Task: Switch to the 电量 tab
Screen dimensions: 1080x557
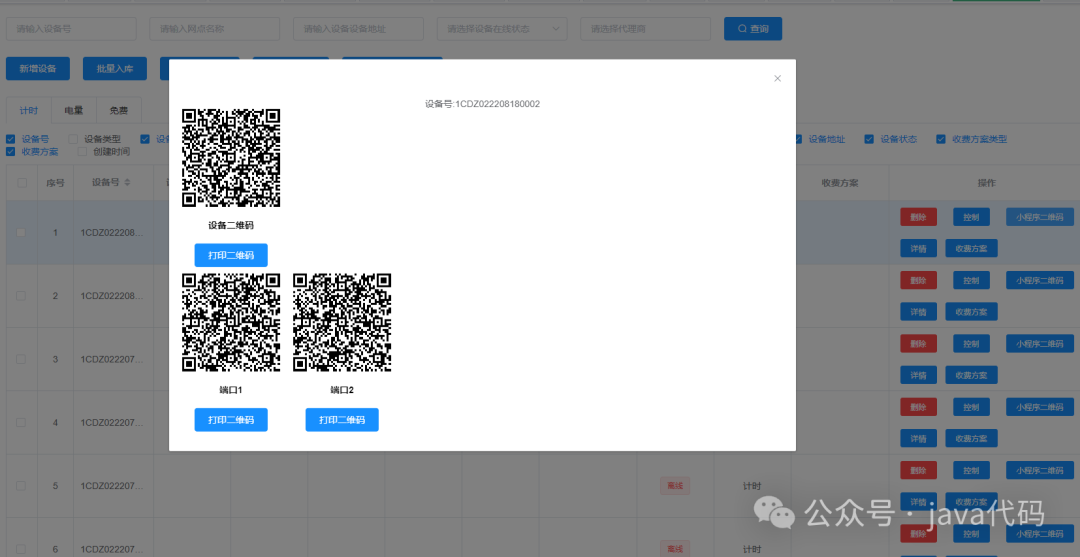Action: coord(74,110)
